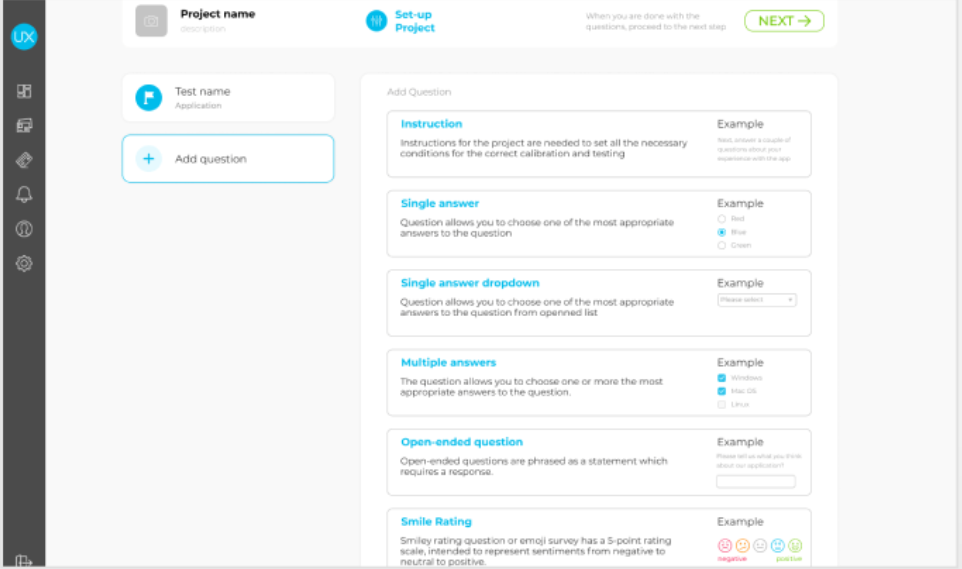
Task: Click the help/support icon in sidebar
Action: pyautogui.click(x=24, y=229)
